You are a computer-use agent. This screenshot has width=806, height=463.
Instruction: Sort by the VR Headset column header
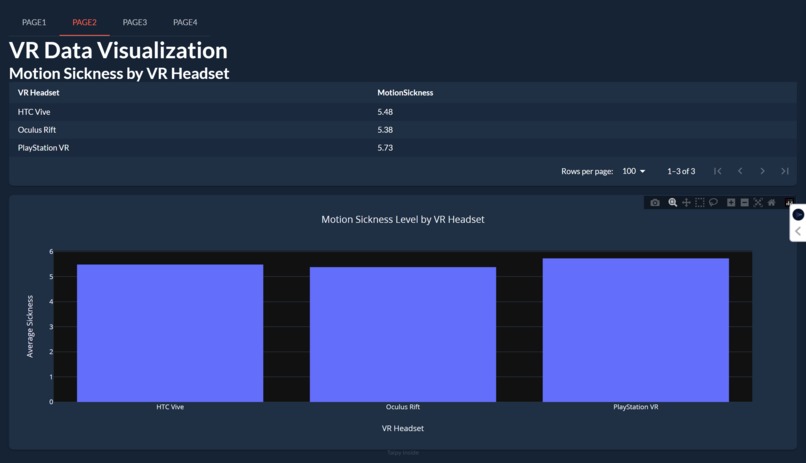[39, 93]
